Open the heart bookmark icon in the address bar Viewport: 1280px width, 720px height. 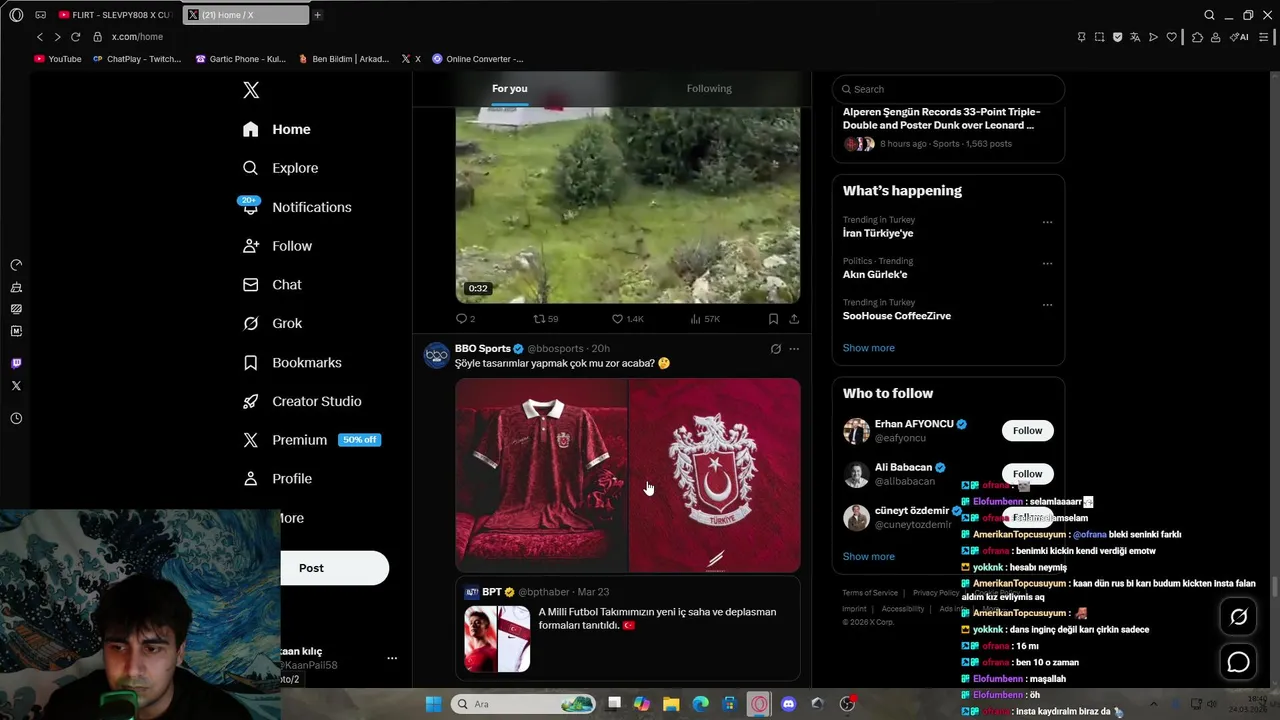point(1171,37)
